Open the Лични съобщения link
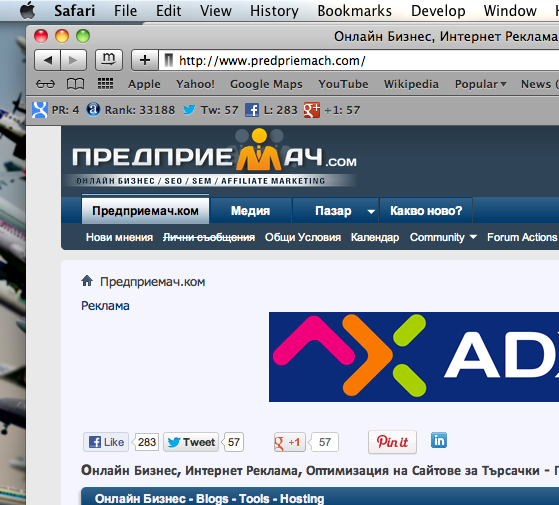Image resolution: width=559 pixels, height=505 pixels. click(209, 237)
